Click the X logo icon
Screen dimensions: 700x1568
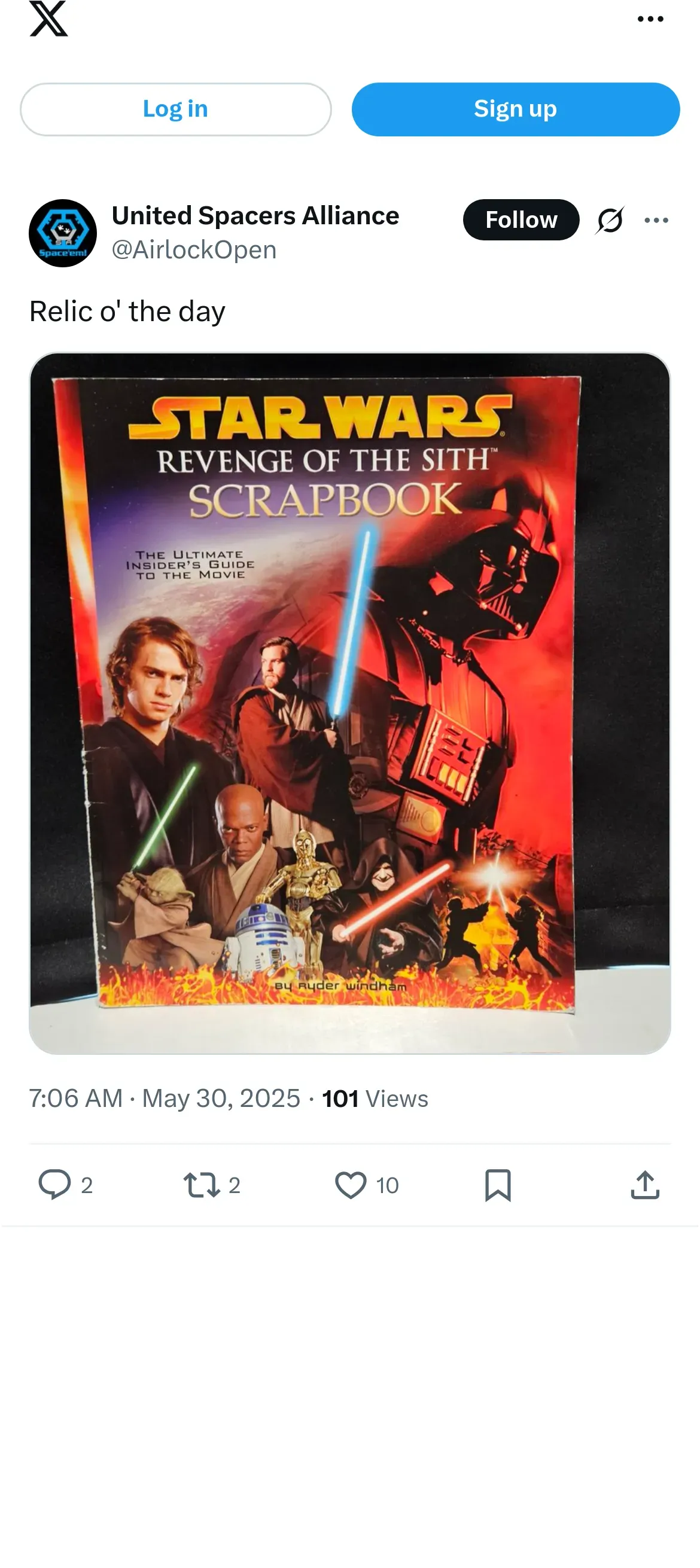click(x=48, y=19)
